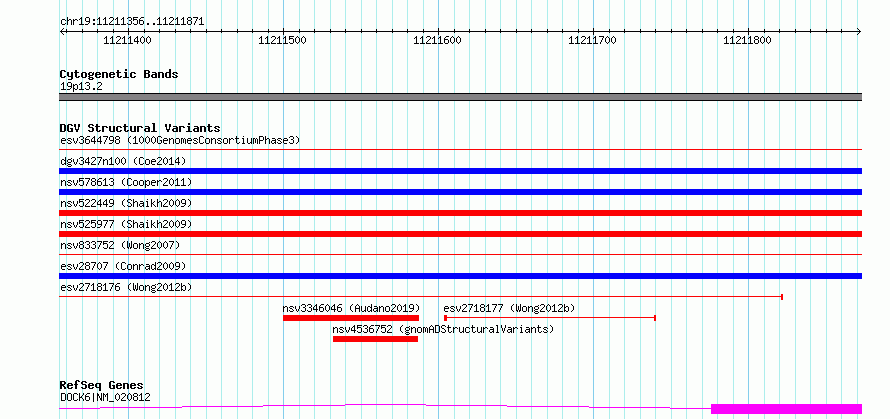890x419 pixels.
Task: Click the right arrow of the ruler
Action: 859,32
